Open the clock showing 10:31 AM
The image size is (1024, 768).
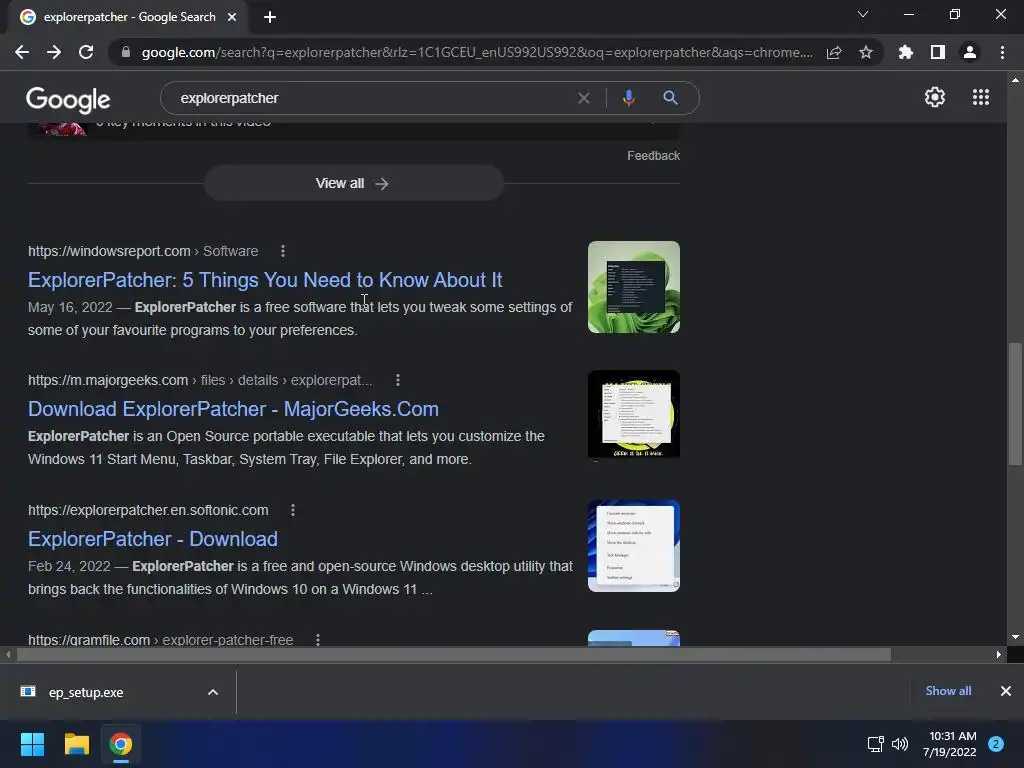(x=950, y=744)
